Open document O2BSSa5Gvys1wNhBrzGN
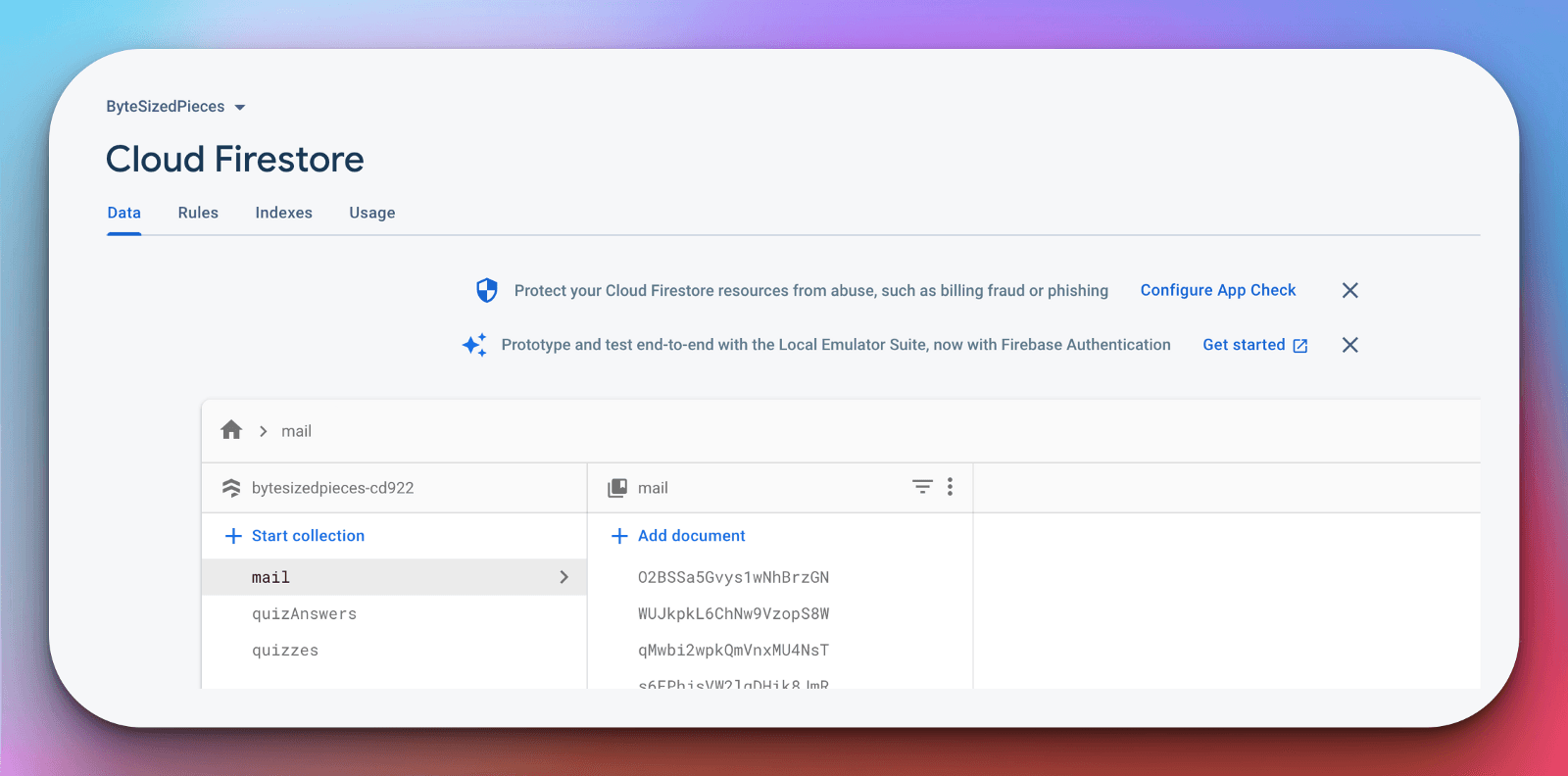Screen dimensions: 1568x776 click(734, 577)
